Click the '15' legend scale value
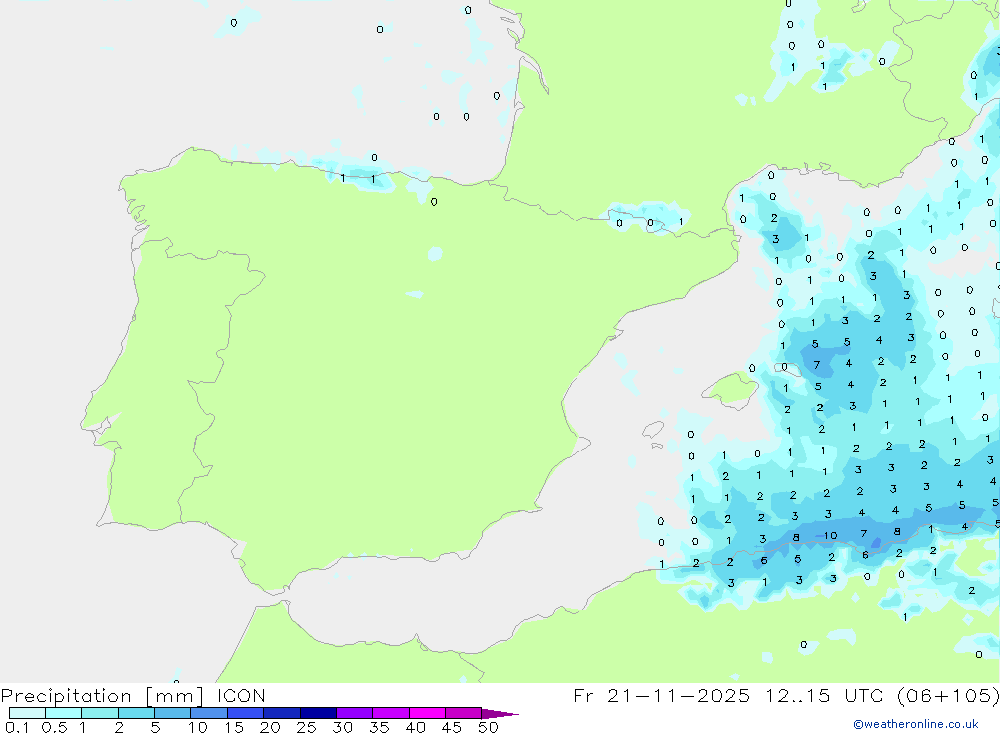The image size is (1000, 733). [234, 727]
